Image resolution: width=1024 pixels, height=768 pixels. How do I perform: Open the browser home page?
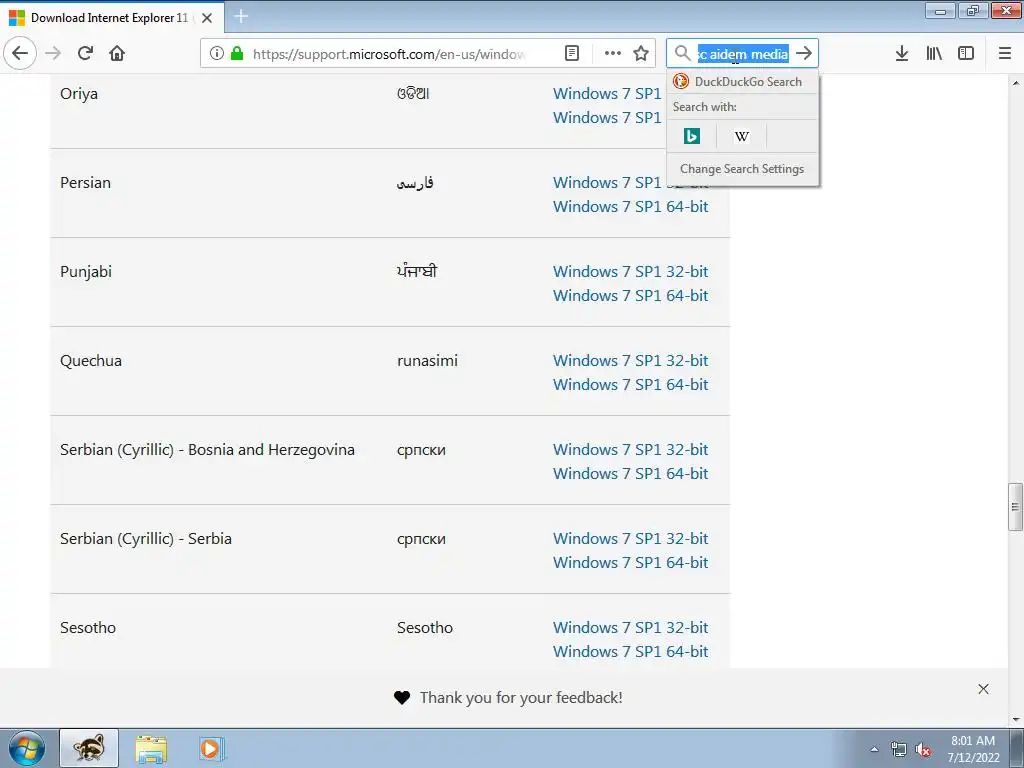pyautogui.click(x=117, y=53)
